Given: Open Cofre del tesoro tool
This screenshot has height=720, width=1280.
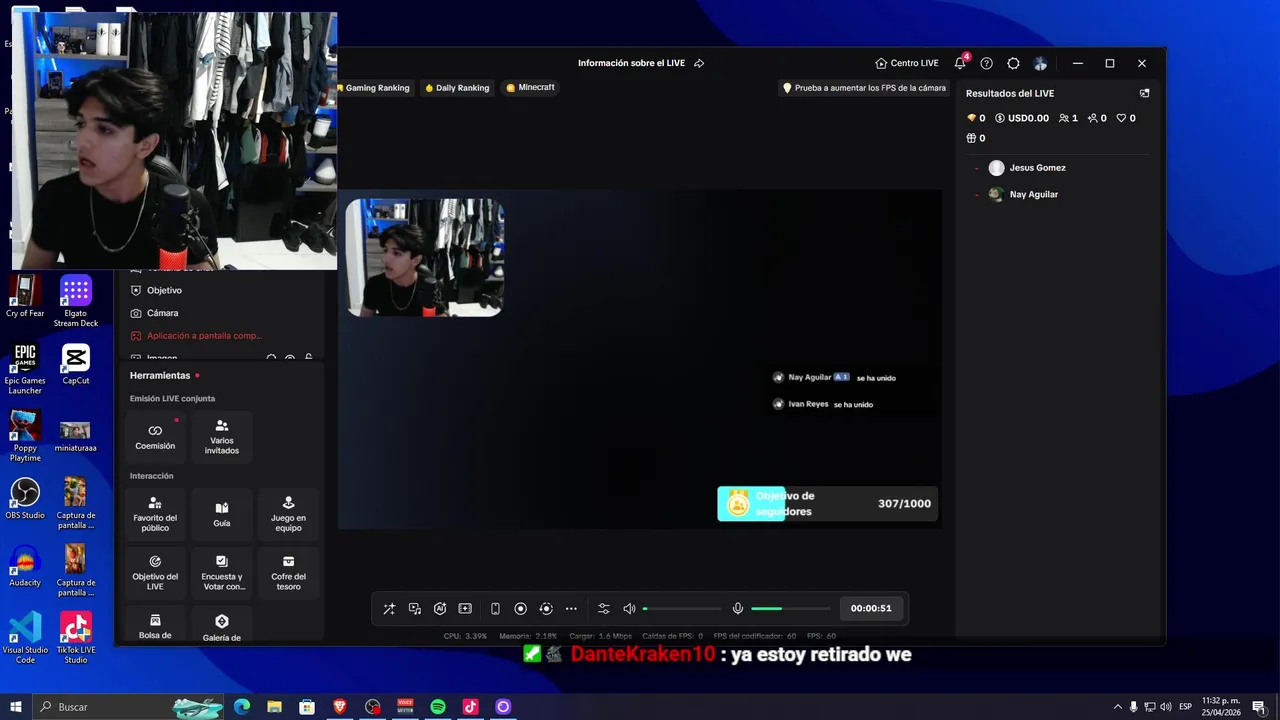Looking at the screenshot, I should tap(288, 572).
